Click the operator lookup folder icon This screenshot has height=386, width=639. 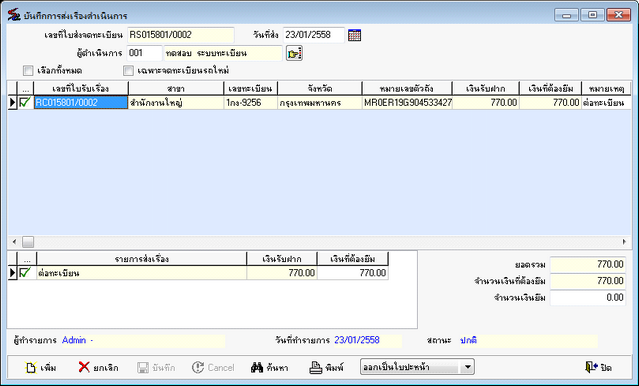[x=294, y=53]
